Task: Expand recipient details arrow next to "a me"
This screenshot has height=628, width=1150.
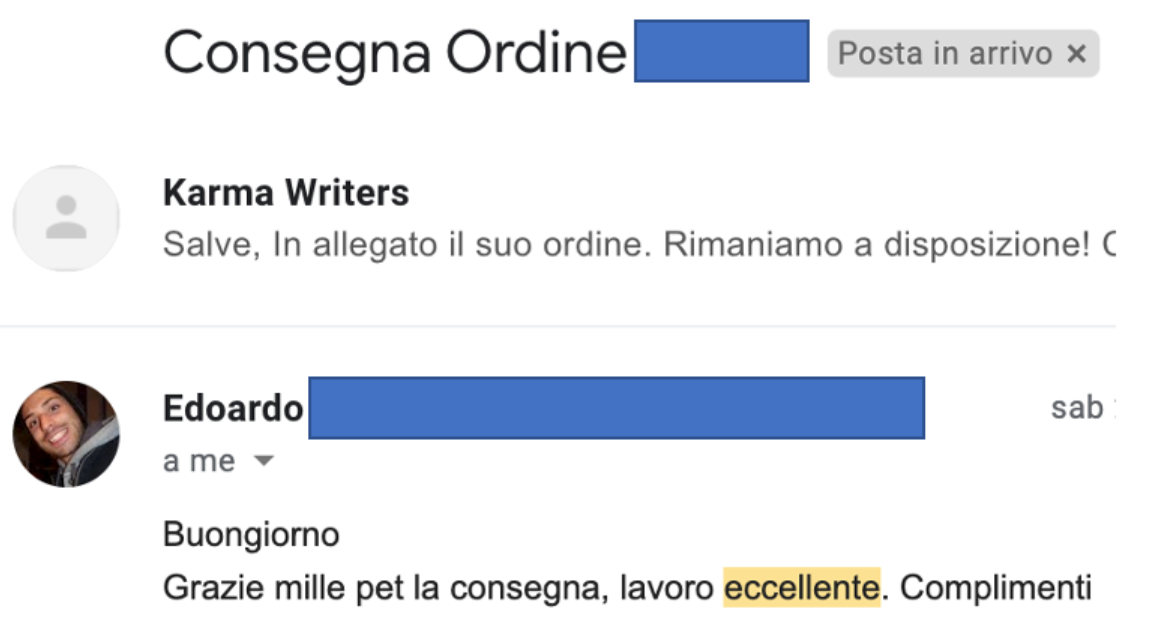Action: coord(264,462)
